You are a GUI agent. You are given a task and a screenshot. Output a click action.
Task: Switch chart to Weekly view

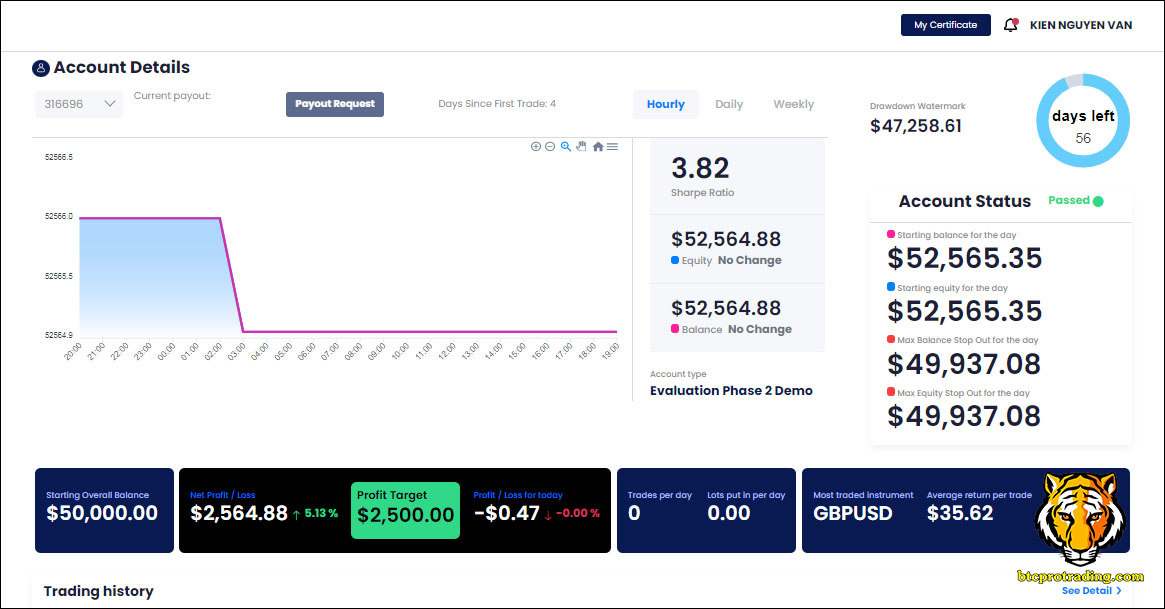click(x=793, y=104)
